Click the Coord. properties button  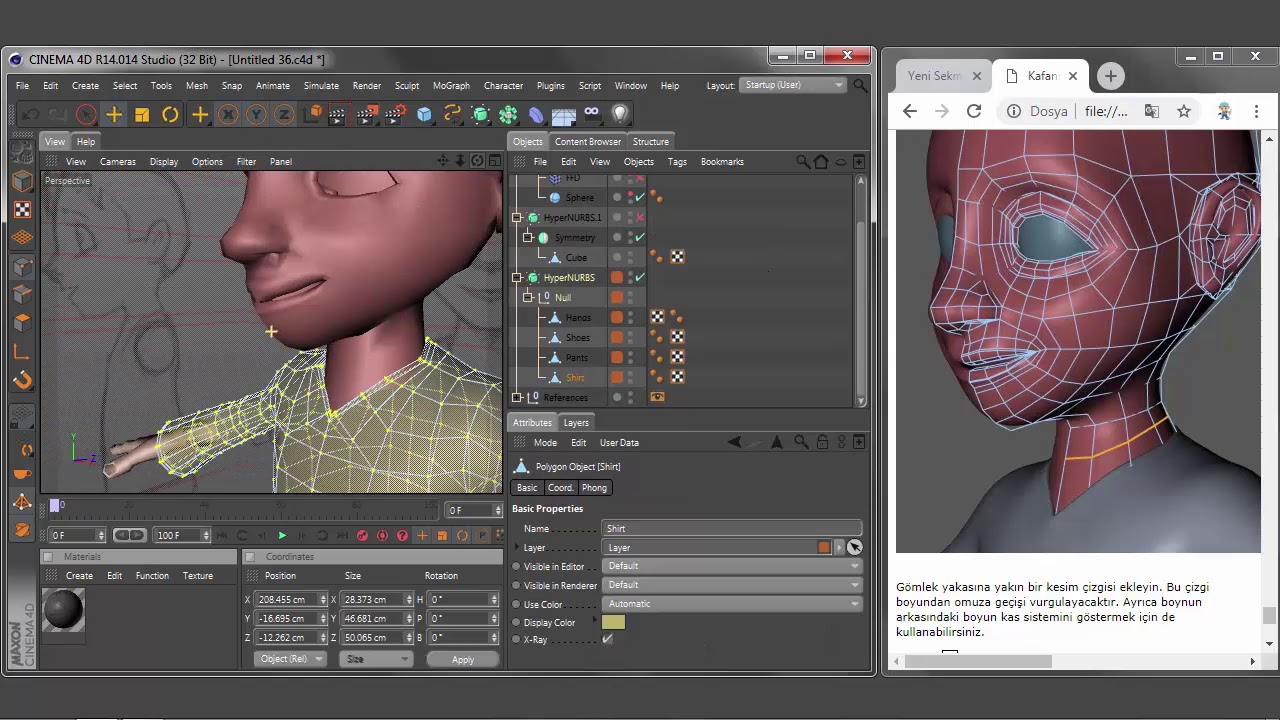(560, 488)
